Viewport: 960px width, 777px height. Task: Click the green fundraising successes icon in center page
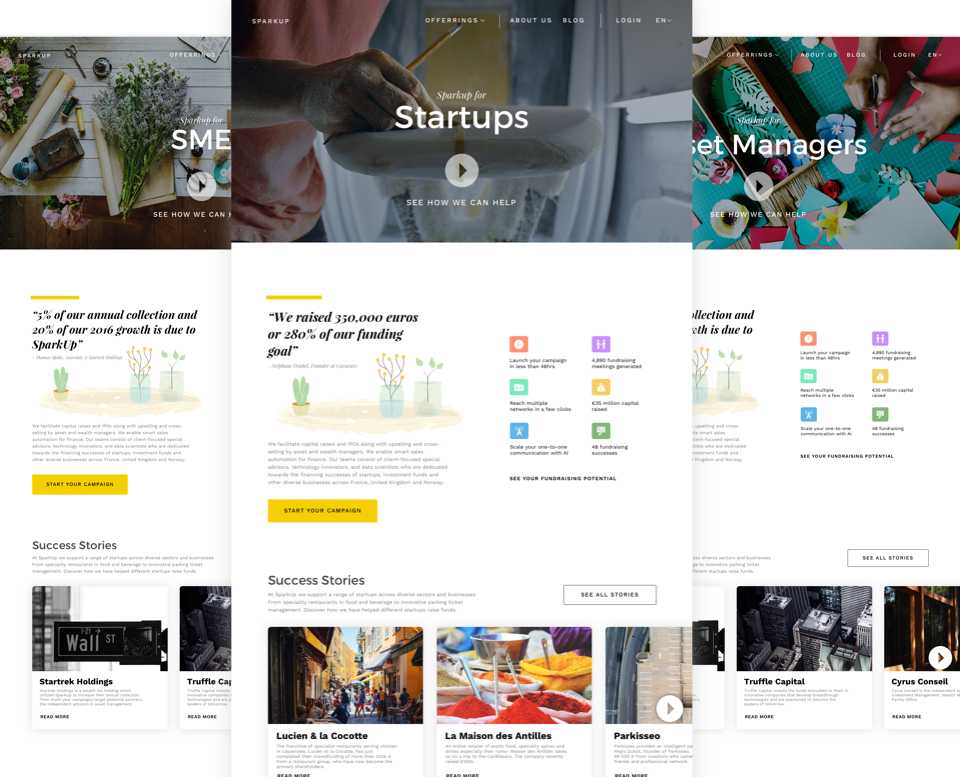[x=601, y=430]
